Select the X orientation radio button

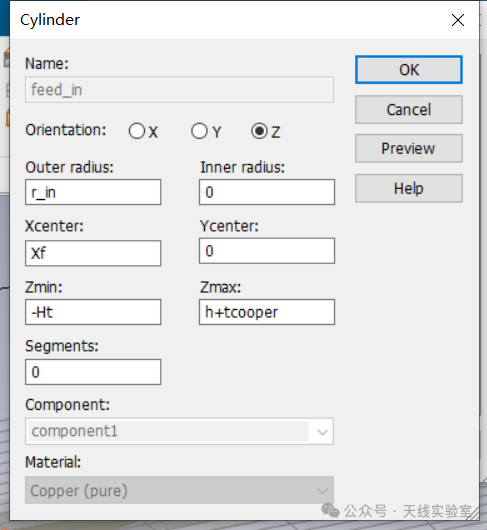pos(137,131)
